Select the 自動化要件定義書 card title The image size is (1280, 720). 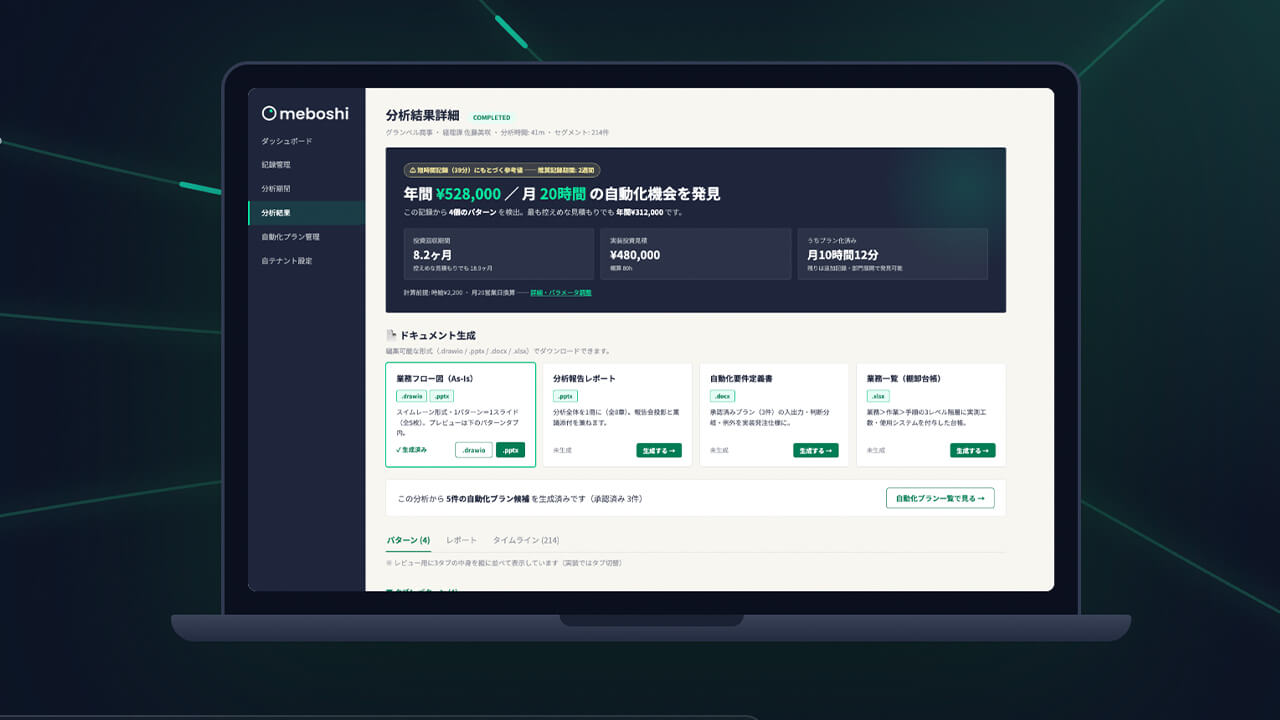pyautogui.click(x=741, y=379)
